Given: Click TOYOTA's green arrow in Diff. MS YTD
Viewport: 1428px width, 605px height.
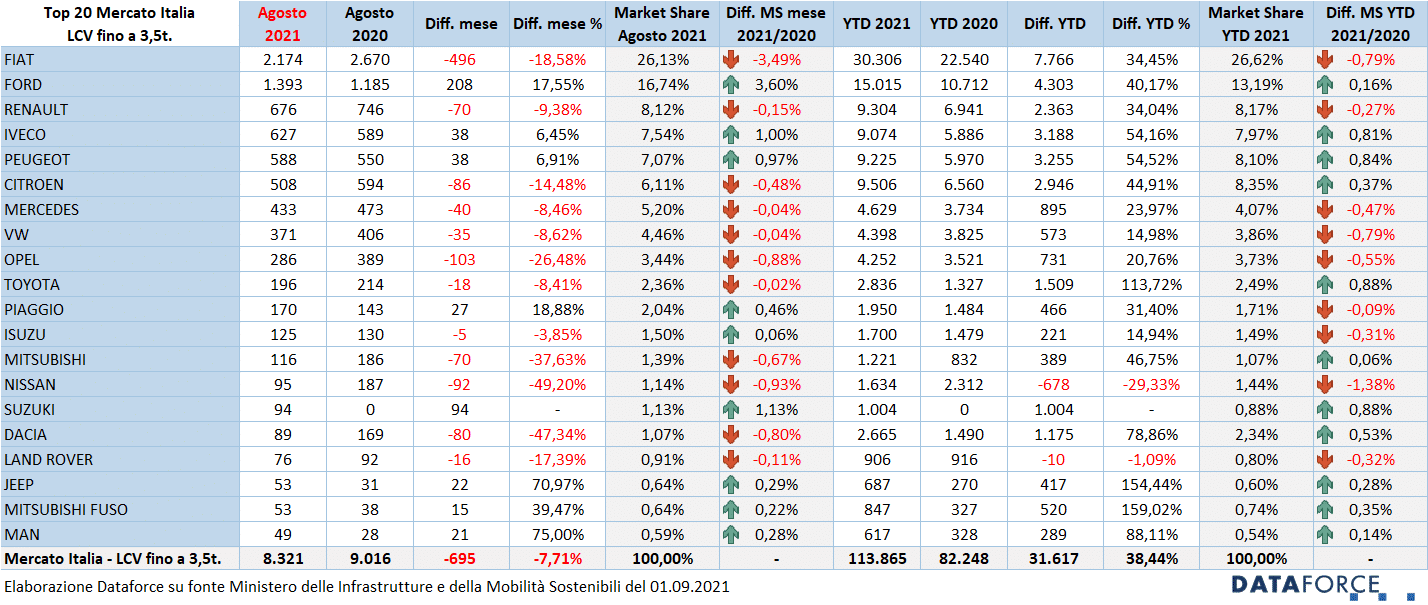Looking at the screenshot, I should [x=1326, y=284].
